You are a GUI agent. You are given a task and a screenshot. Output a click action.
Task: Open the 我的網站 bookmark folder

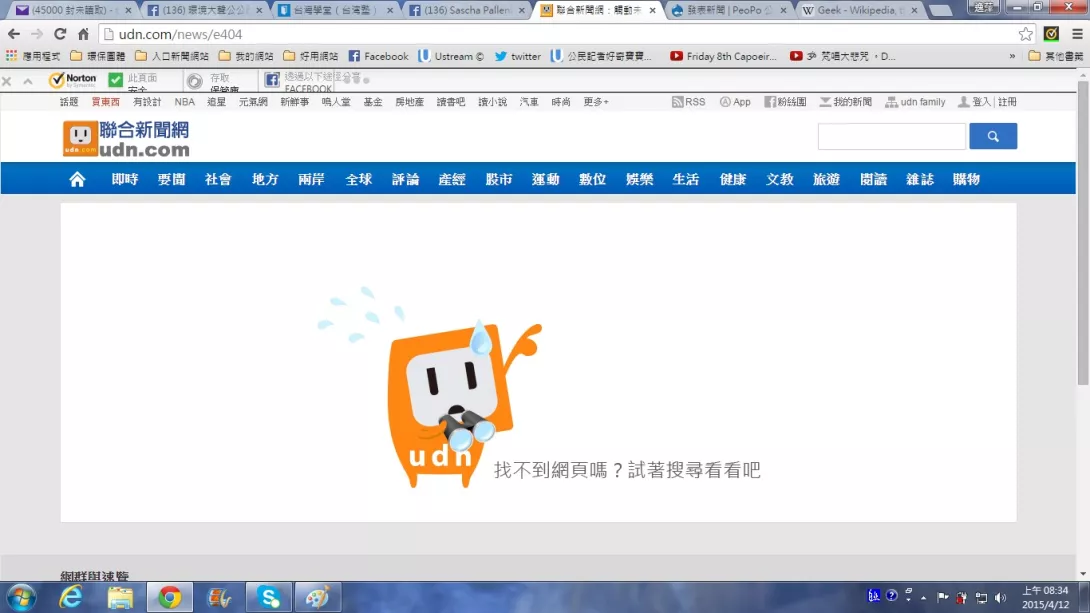[x=246, y=56]
